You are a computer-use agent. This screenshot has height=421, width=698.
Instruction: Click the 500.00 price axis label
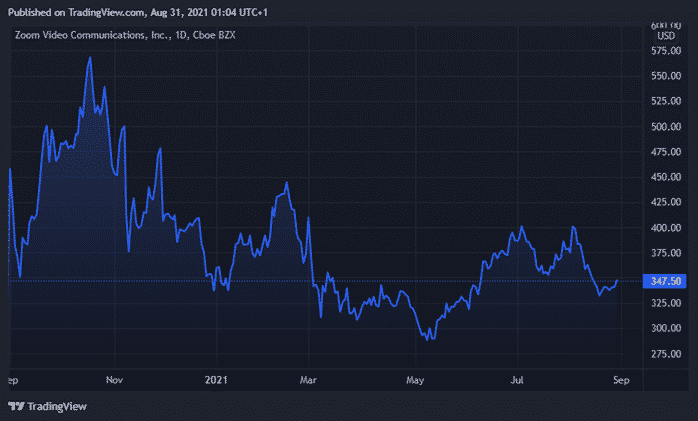(x=666, y=127)
